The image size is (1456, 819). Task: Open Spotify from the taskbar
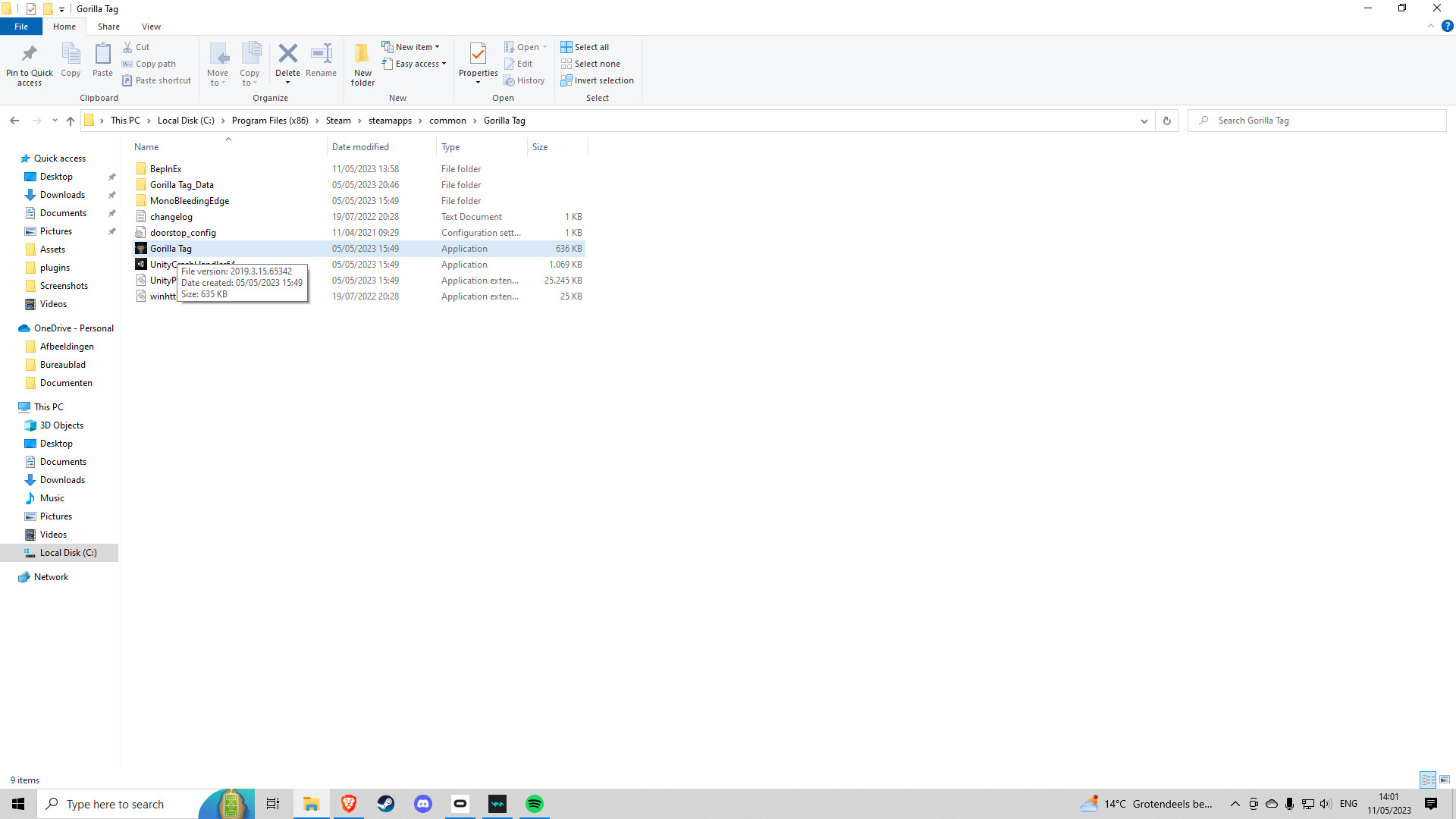pyautogui.click(x=535, y=804)
